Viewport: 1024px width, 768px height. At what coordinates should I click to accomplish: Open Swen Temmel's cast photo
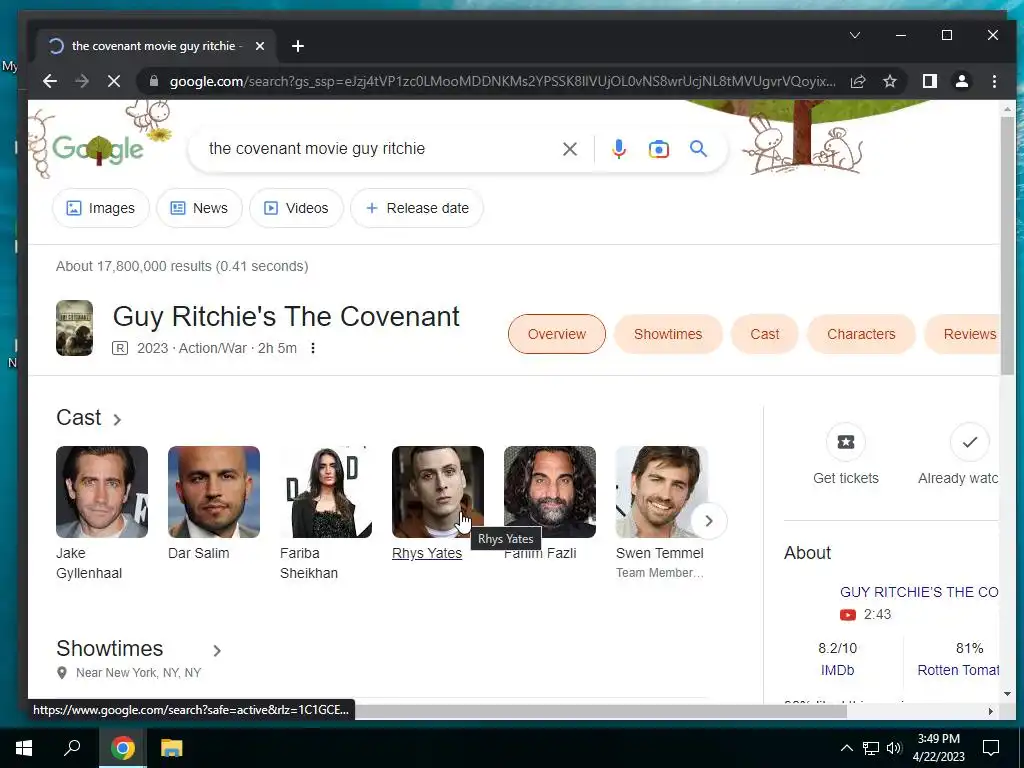[x=662, y=492]
